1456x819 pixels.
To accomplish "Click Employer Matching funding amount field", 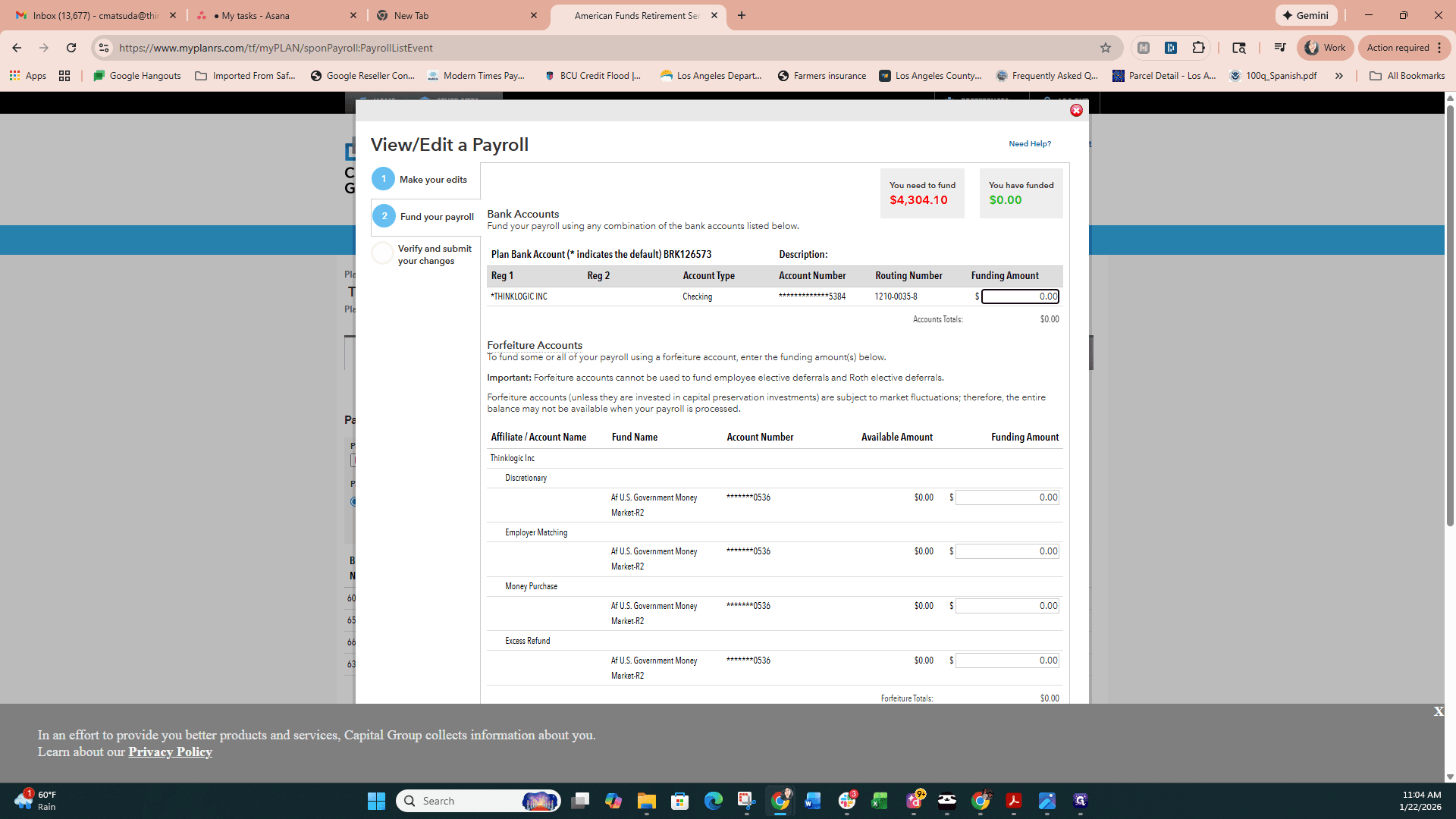I will 1007,551.
